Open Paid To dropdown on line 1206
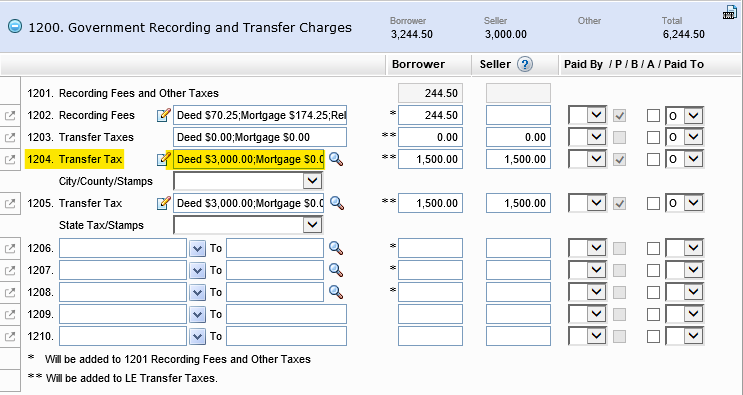The width and height of the screenshot is (743, 395). pos(684,248)
